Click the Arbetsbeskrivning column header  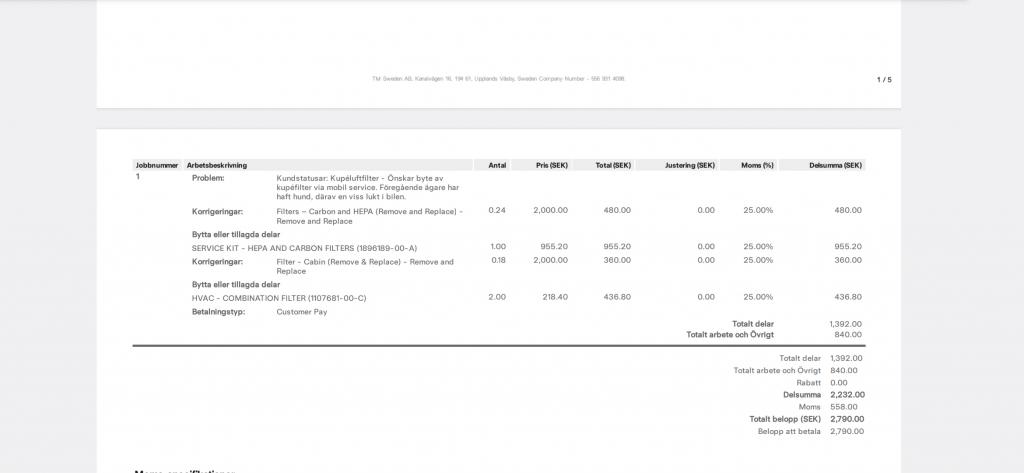pos(216,165)
